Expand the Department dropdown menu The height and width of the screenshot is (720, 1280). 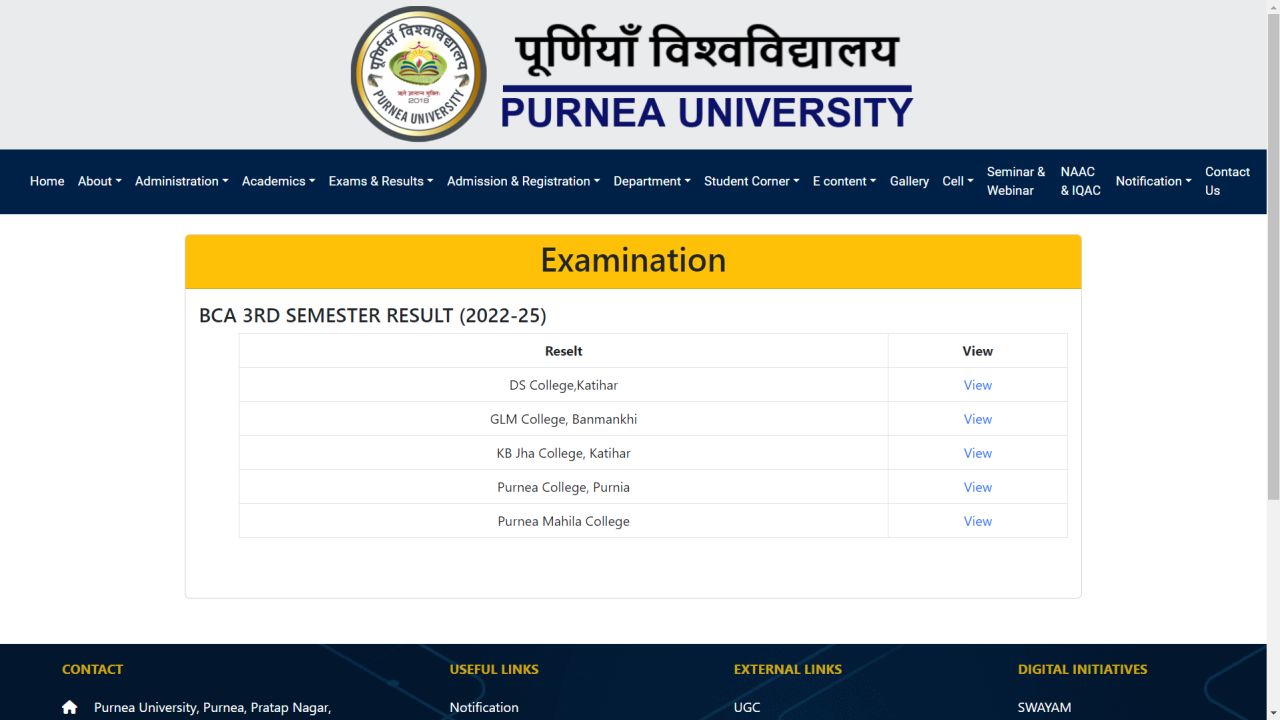pyautogui.click(x=652, y=181)
